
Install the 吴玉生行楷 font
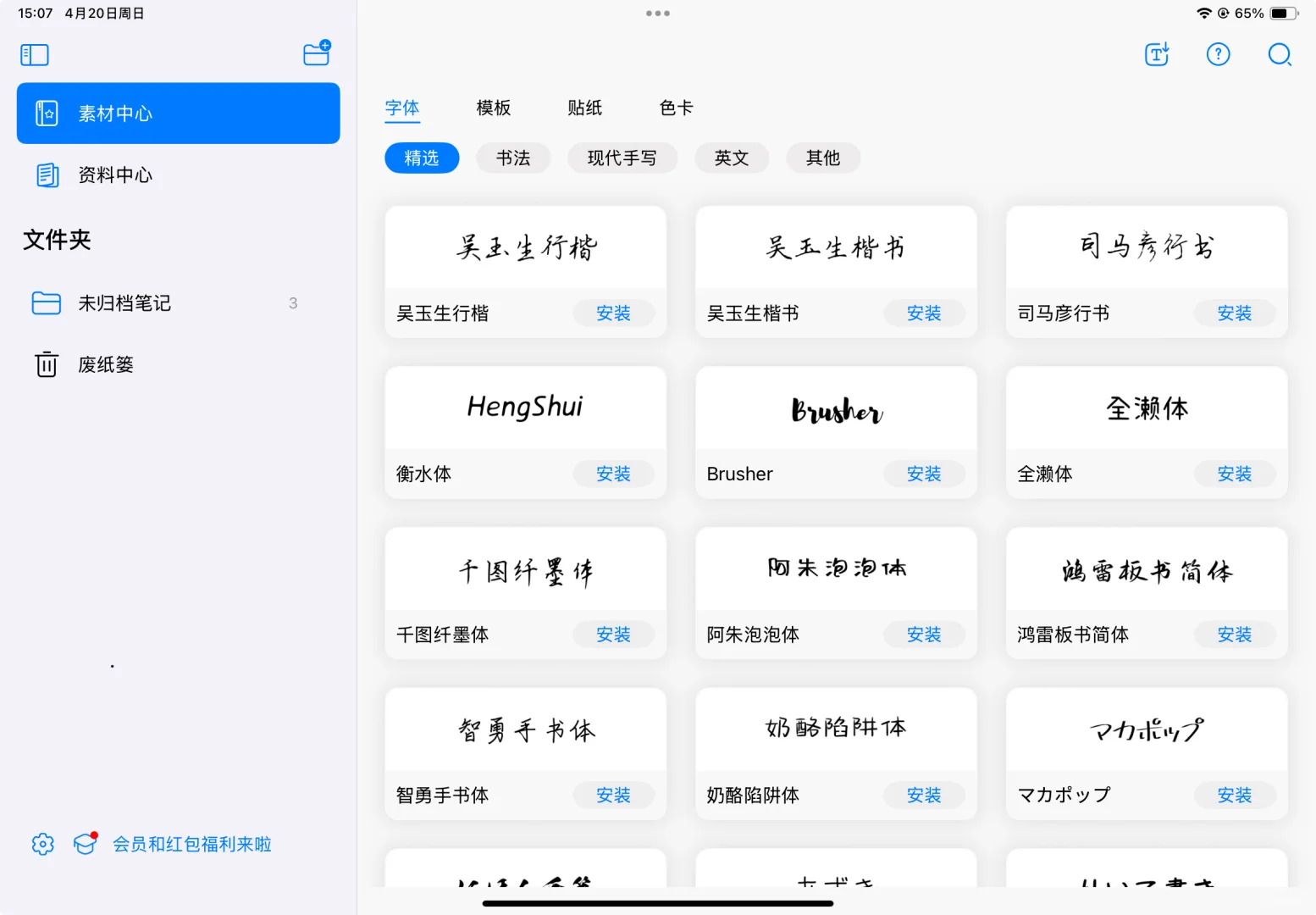[614, 313]
